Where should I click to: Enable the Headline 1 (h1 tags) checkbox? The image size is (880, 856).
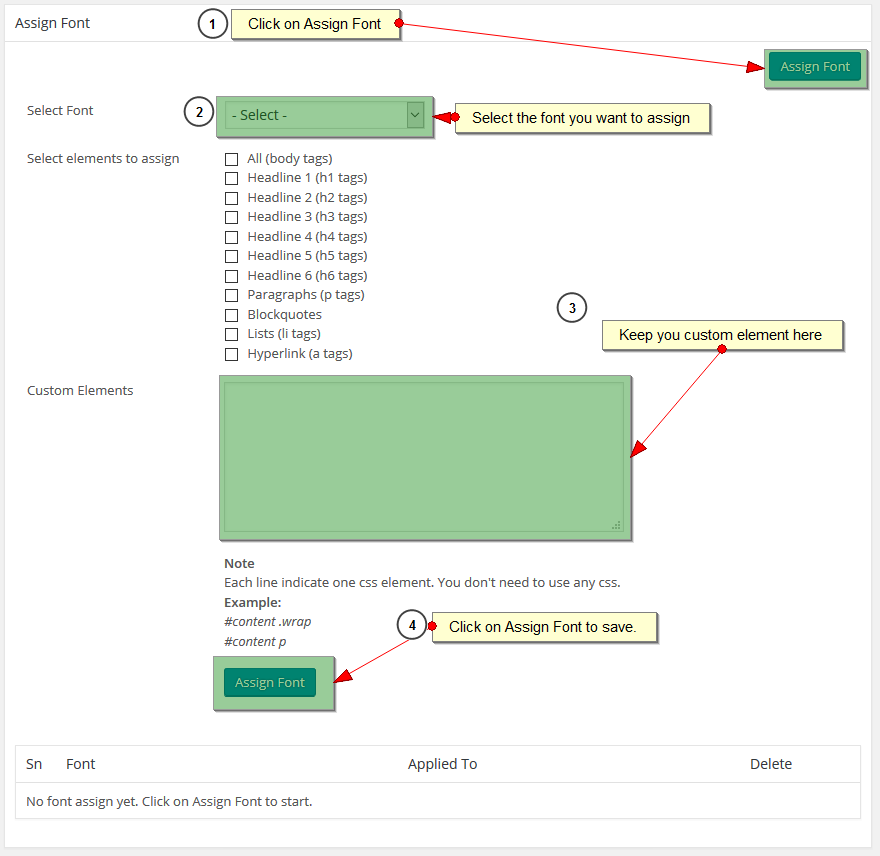231,178
